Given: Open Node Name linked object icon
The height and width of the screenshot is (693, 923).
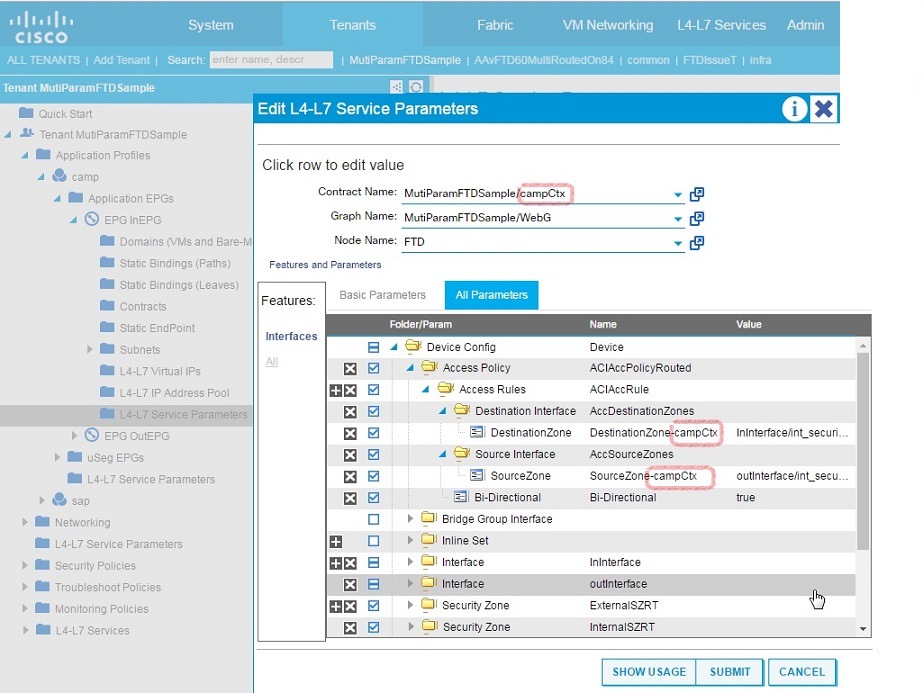Looking at the screenshot, I should coord(697,243).
